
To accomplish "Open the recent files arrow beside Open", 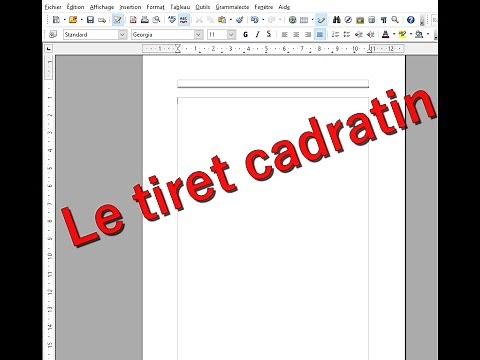I will point(81,20).
